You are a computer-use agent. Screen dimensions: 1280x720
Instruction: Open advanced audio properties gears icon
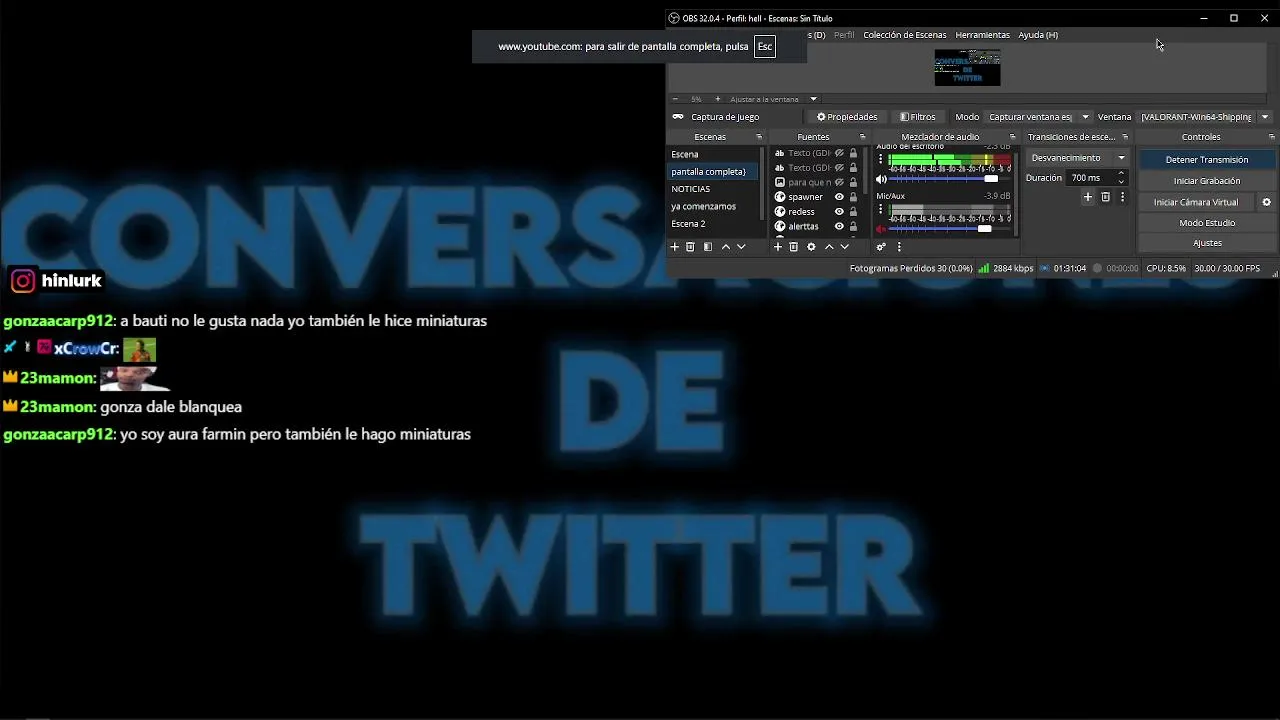881,247
